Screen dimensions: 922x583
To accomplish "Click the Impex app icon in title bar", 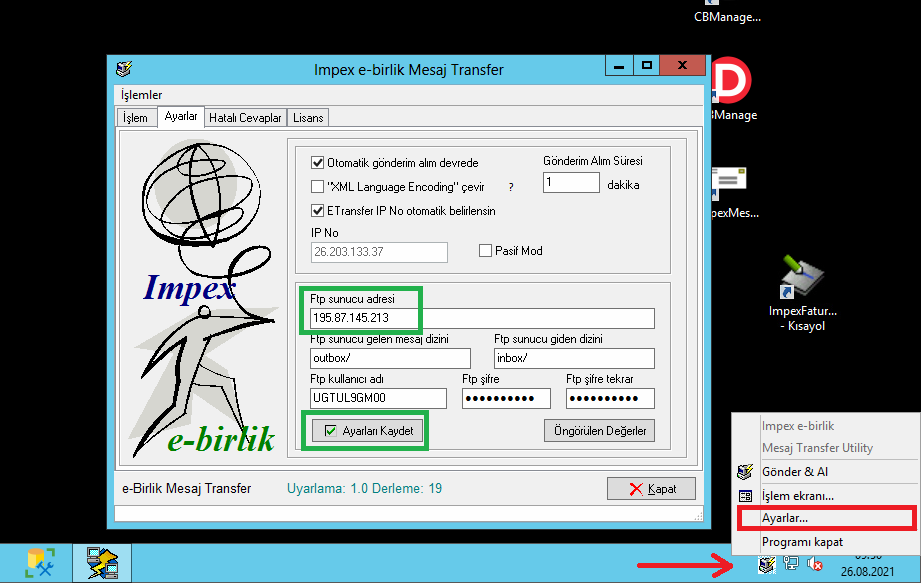I will (x=124, y=69).
